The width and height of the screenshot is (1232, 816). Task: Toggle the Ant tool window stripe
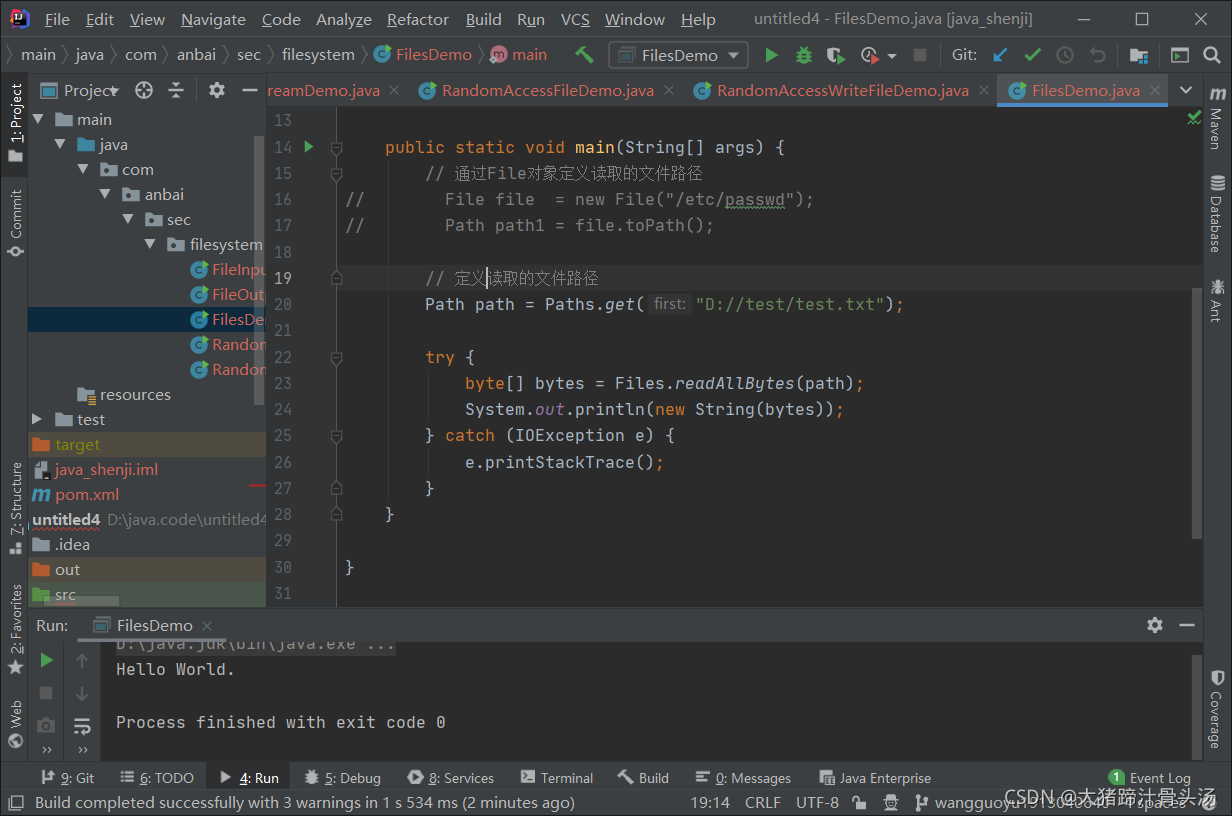[x=1217, y=300]
